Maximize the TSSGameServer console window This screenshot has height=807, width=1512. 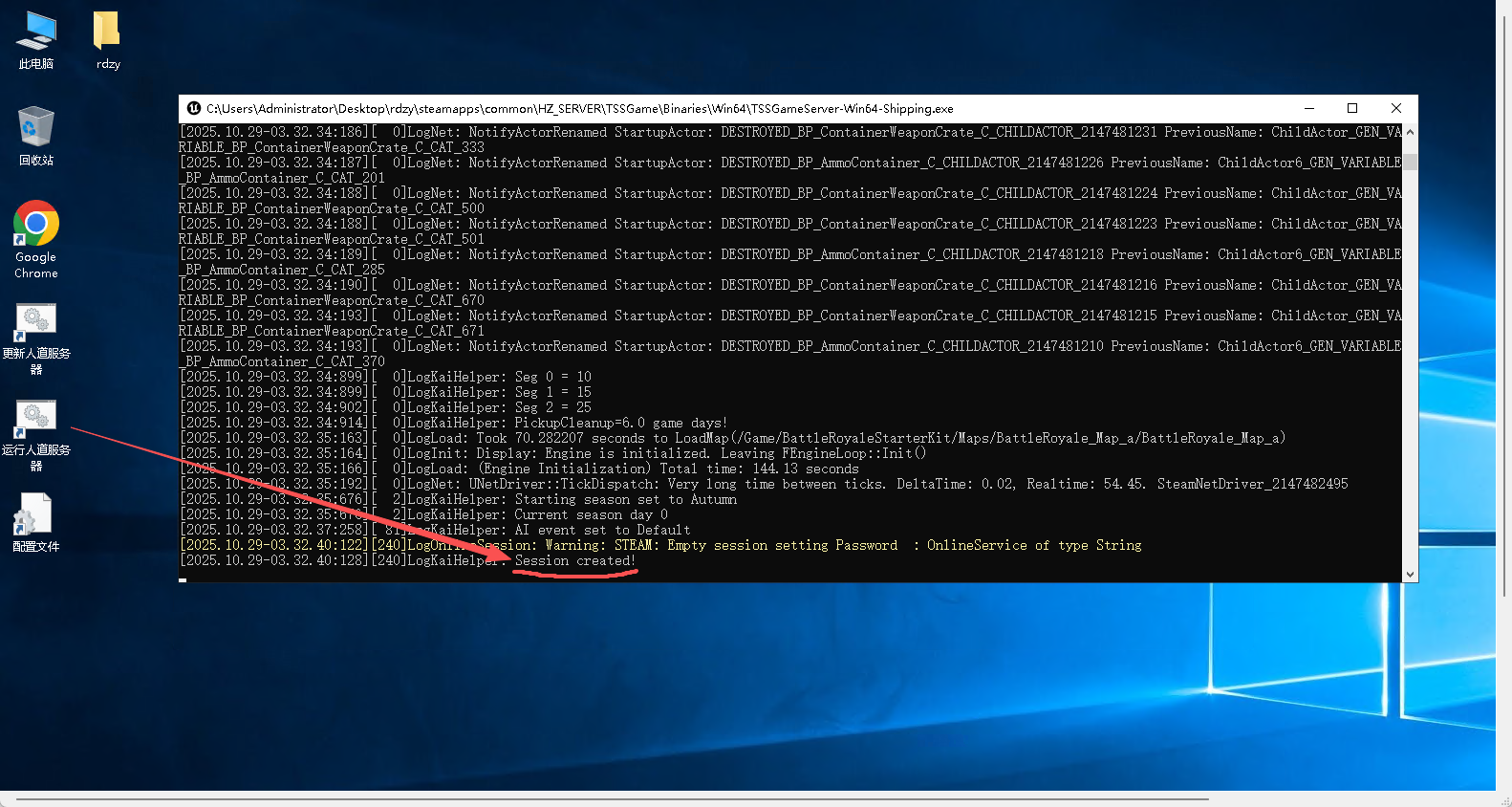point(1352,109)
